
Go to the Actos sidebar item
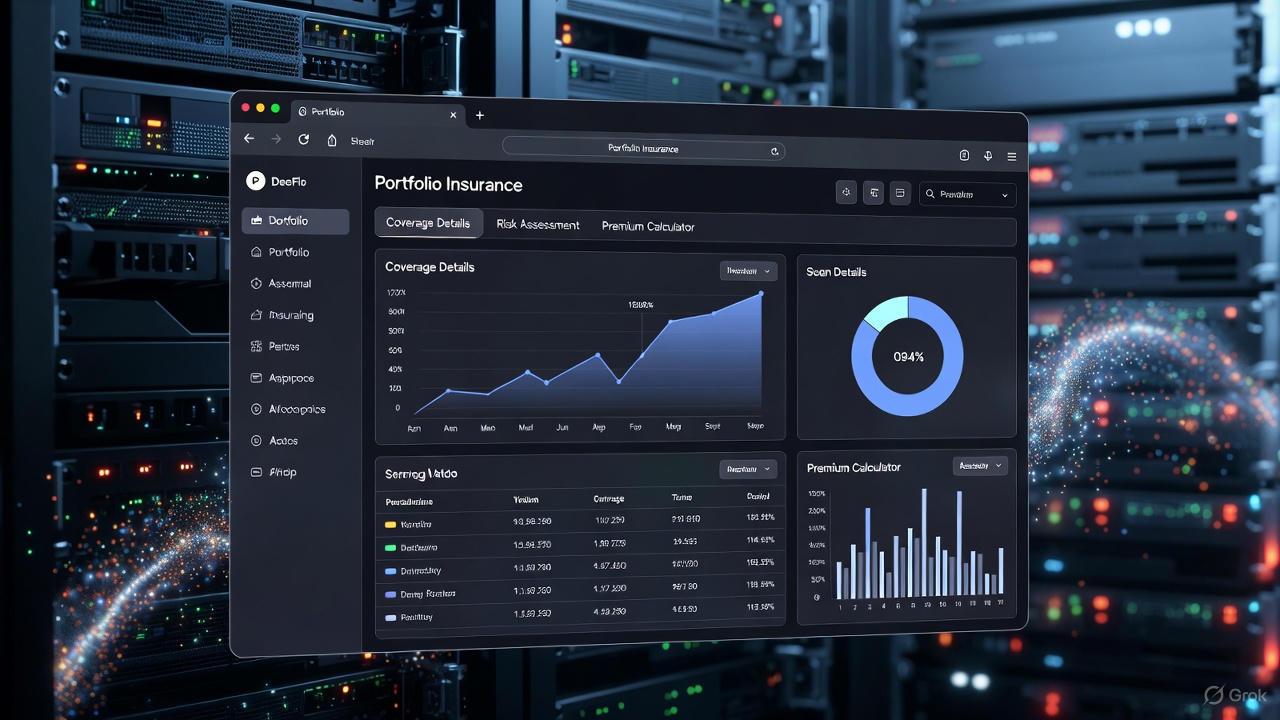click(x=275, y=441)
